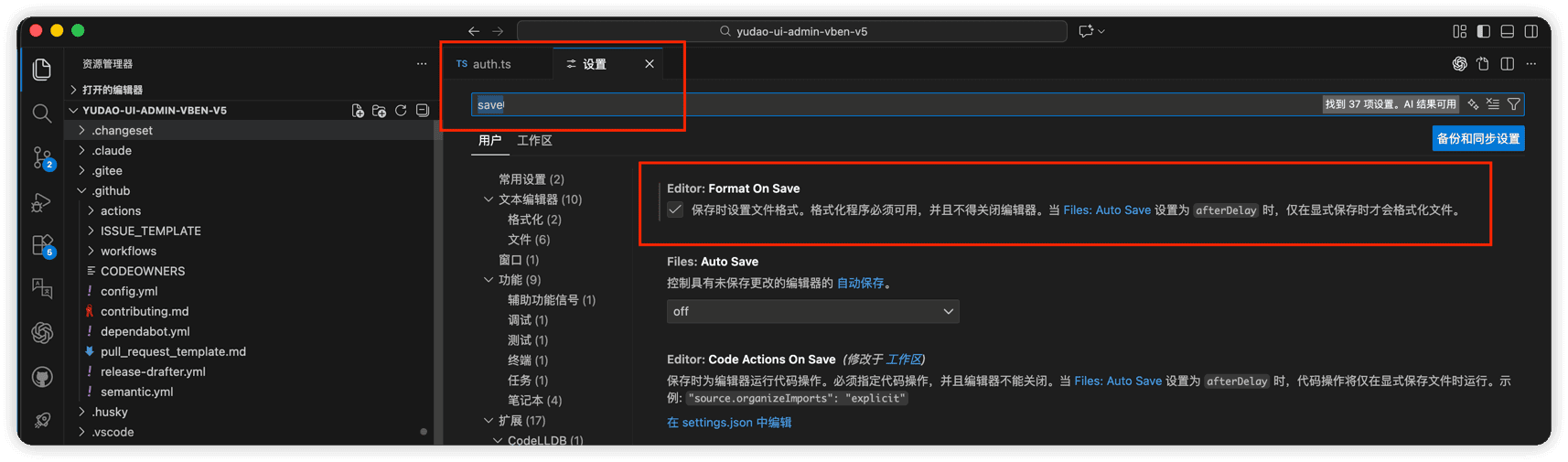The height and width of the screenshot is (462, 1568).
Task: Collapse 文本编辑器 (10) in settings tree
Action: 489,199
